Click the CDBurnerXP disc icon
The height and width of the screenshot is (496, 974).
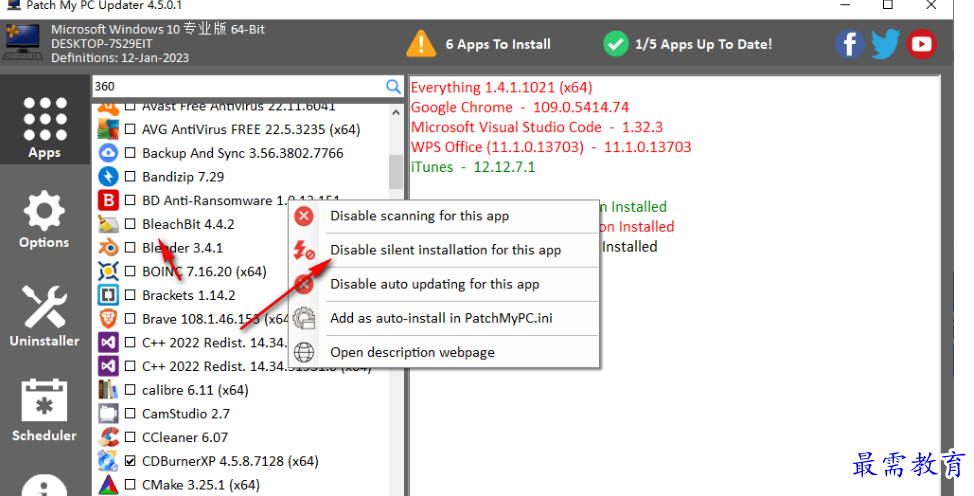coord(108,461)
